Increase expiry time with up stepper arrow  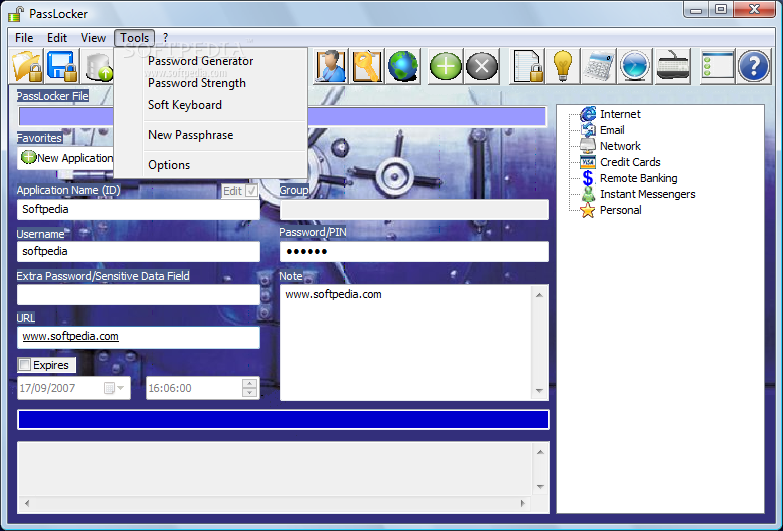[x=249, y=383]
